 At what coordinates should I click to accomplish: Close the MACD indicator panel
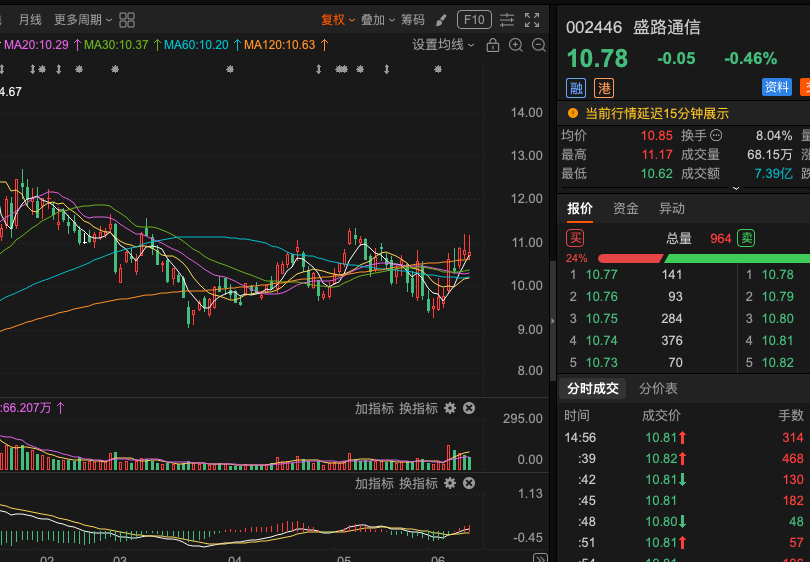(469, 483)
